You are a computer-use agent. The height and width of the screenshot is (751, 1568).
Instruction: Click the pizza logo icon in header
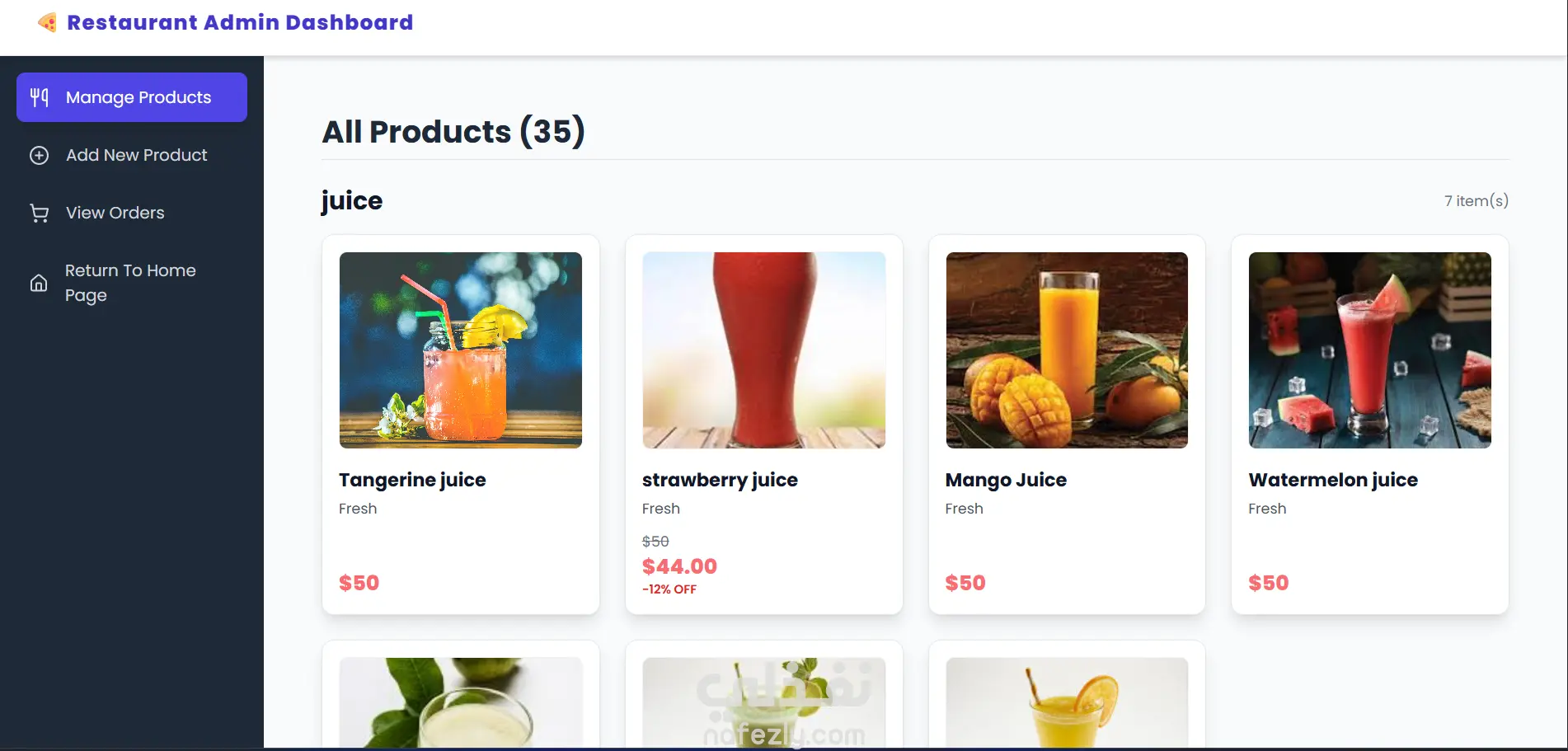pyautogui.click(x=48, y=22)
